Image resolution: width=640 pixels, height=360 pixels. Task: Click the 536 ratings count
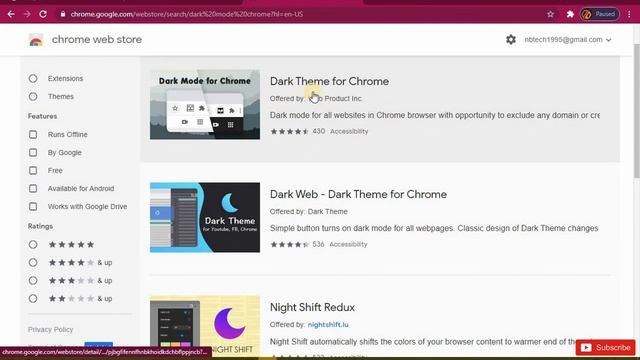pyautogui.click(x=318, y=244)
